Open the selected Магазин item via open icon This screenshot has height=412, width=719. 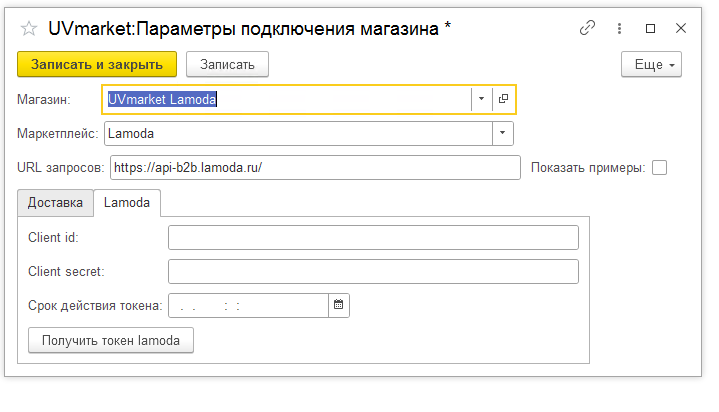pos(503,99)
